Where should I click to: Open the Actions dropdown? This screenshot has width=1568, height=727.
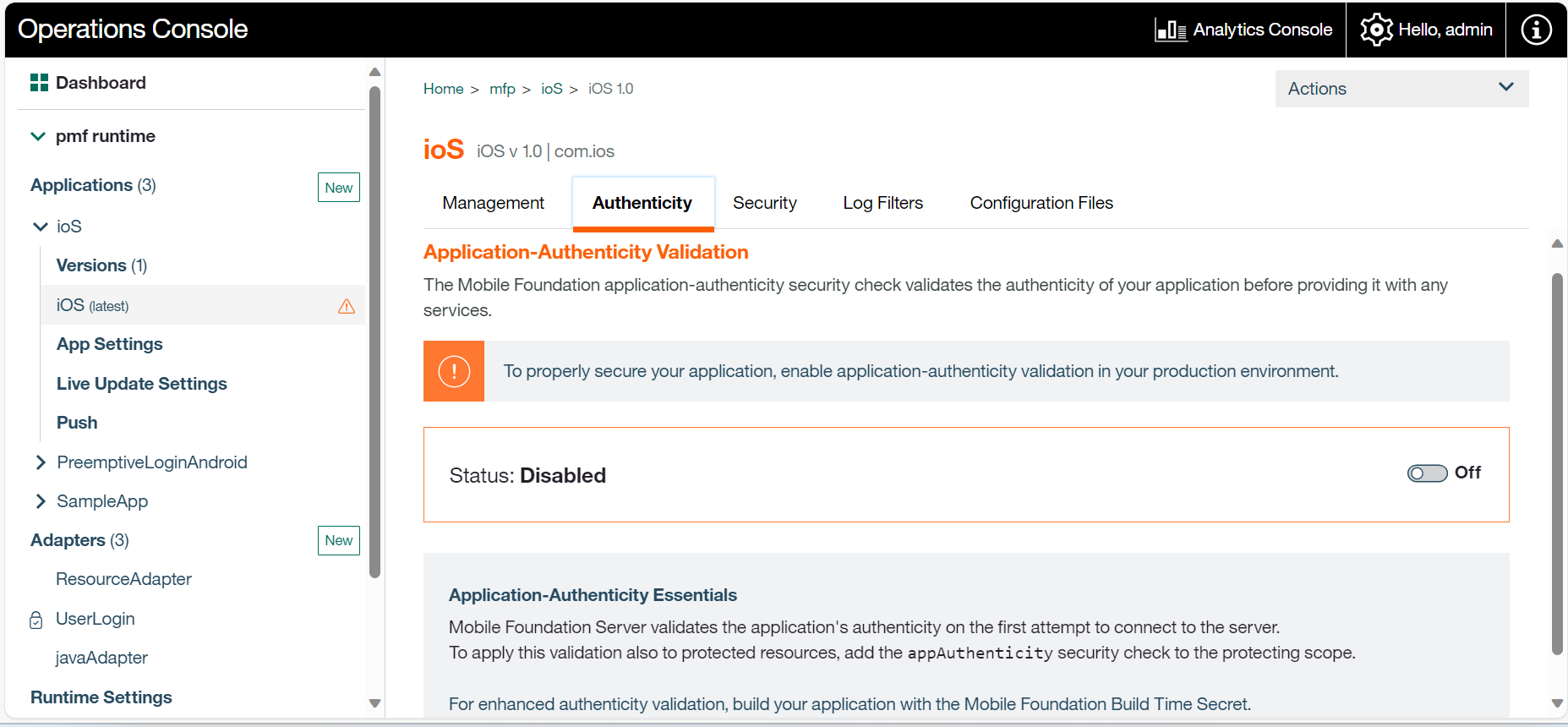point(1401,89)
